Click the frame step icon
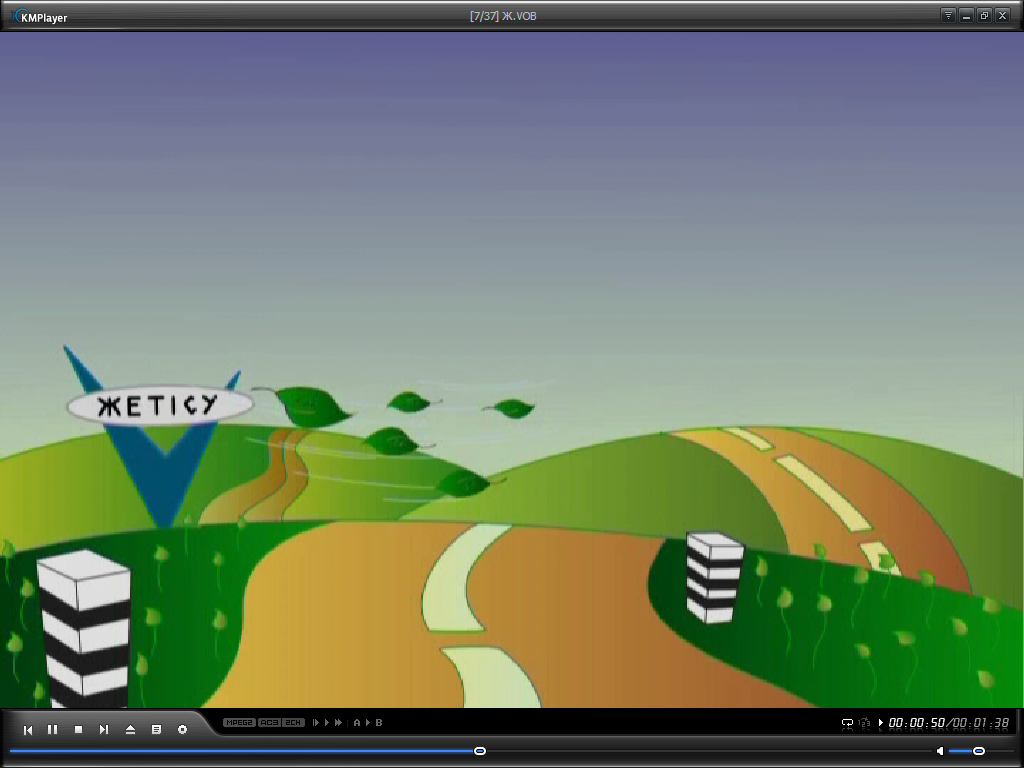The height and width of the screenshot is (768, 1024). click(x=316, y=722)
